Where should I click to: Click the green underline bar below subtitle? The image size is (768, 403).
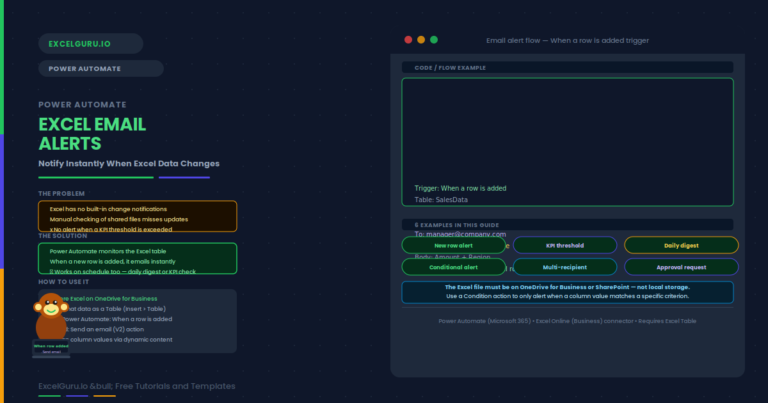pos(96,177)
